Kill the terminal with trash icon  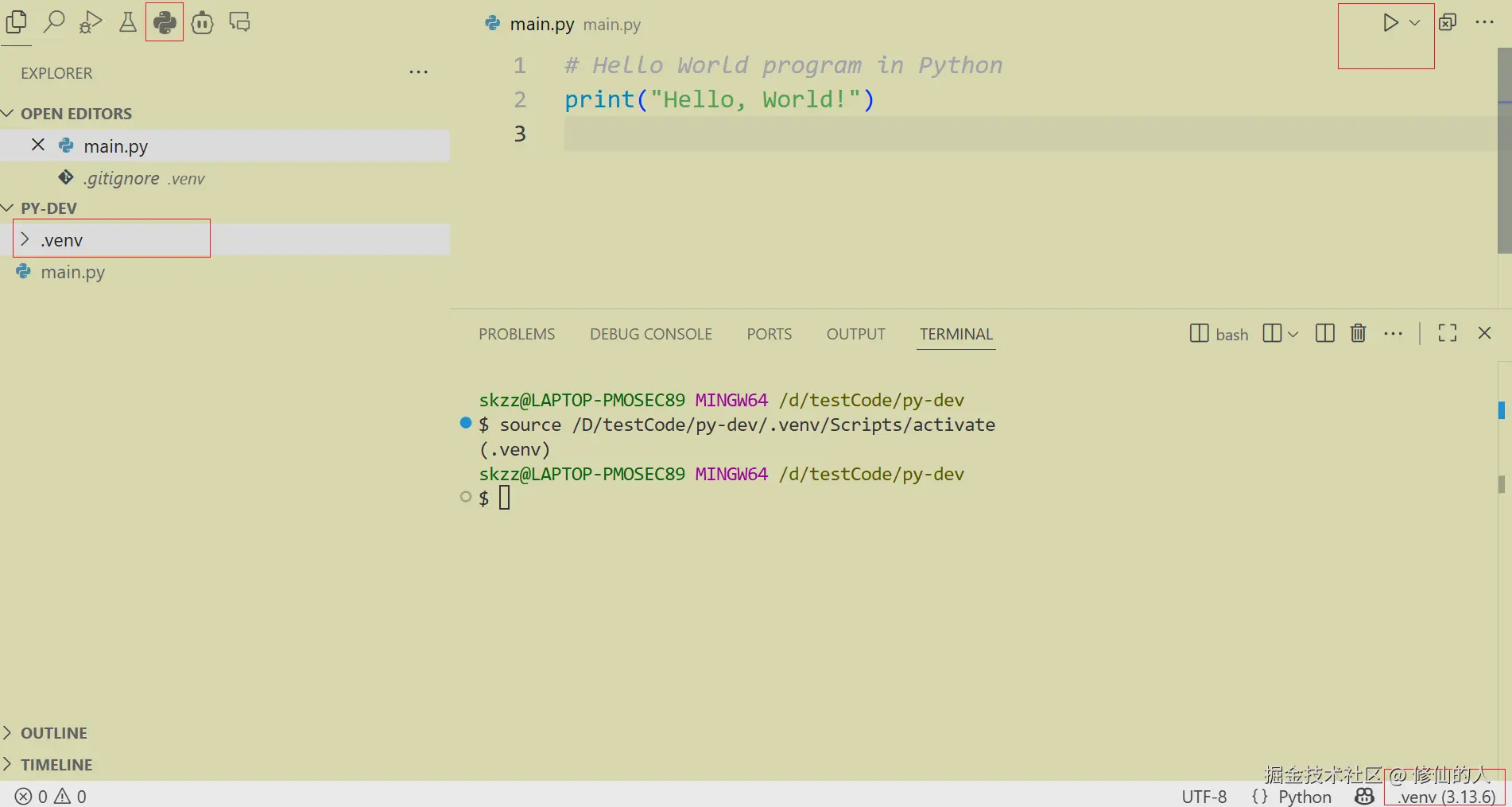pyautogui.click(x=1358, y=333)
